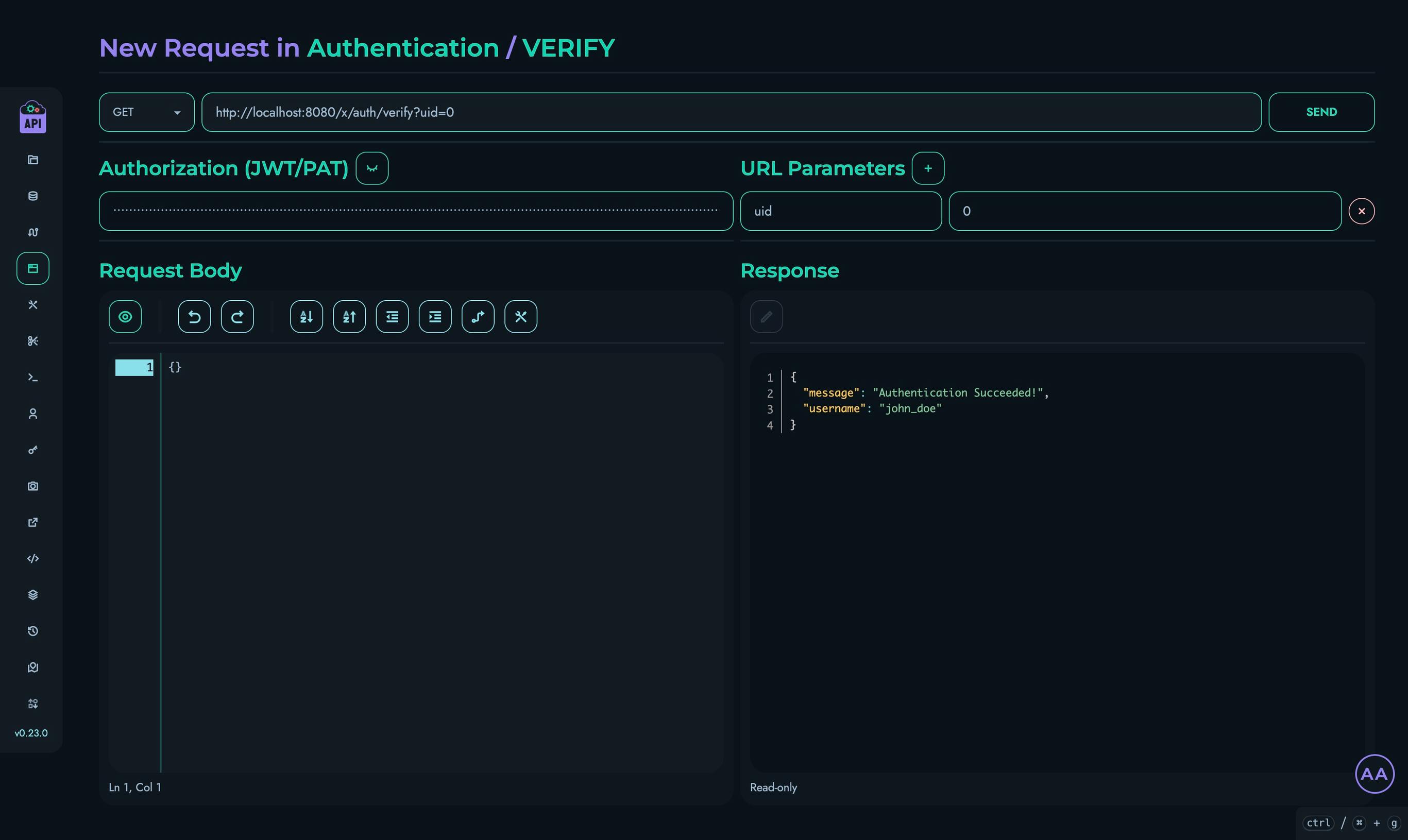
Task: Click the "john_doe" value in the Response
Action: point(910,409)
